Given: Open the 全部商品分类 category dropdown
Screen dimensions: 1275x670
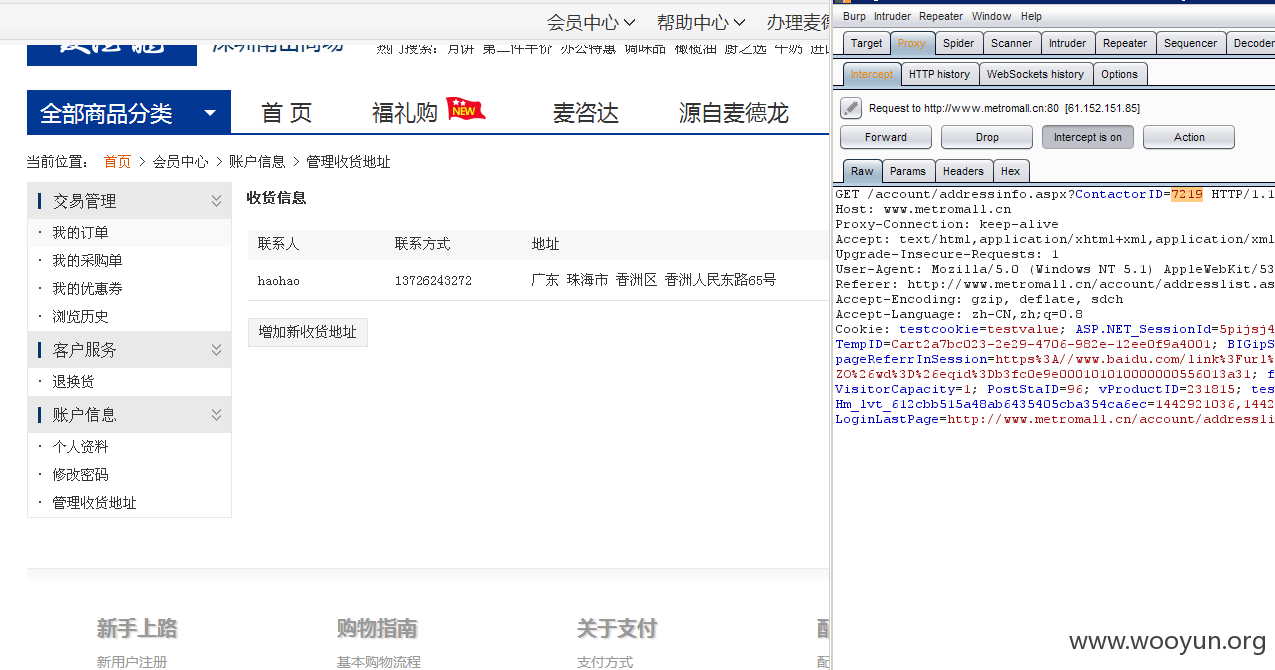Looking at the screenshot, I should 129,112.
